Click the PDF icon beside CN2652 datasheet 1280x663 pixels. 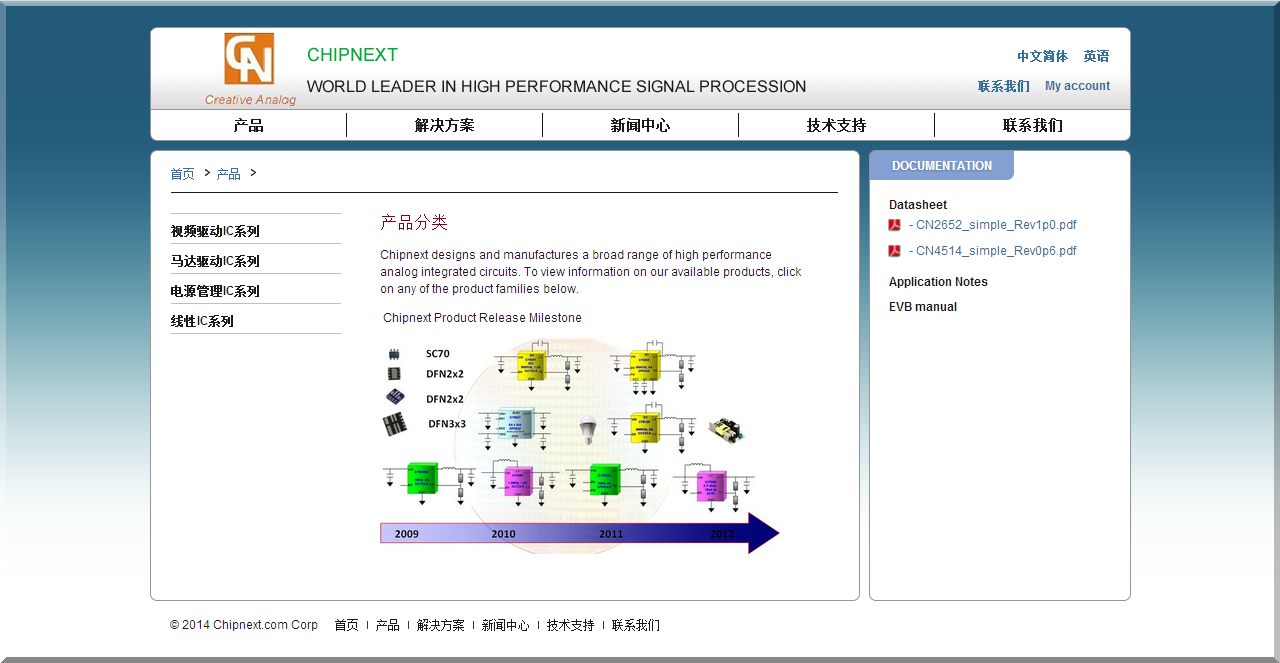(895, 225)
